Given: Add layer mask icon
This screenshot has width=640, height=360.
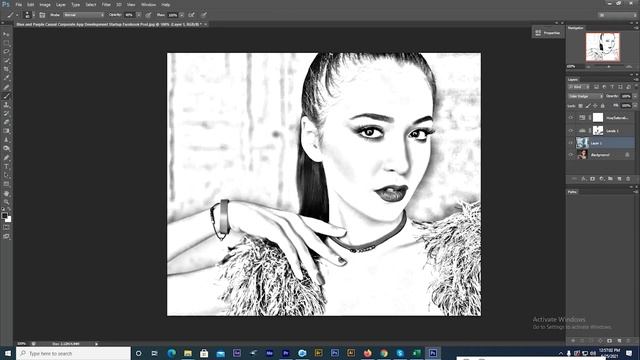Looking at the screenshot, I should click(592, 179).
